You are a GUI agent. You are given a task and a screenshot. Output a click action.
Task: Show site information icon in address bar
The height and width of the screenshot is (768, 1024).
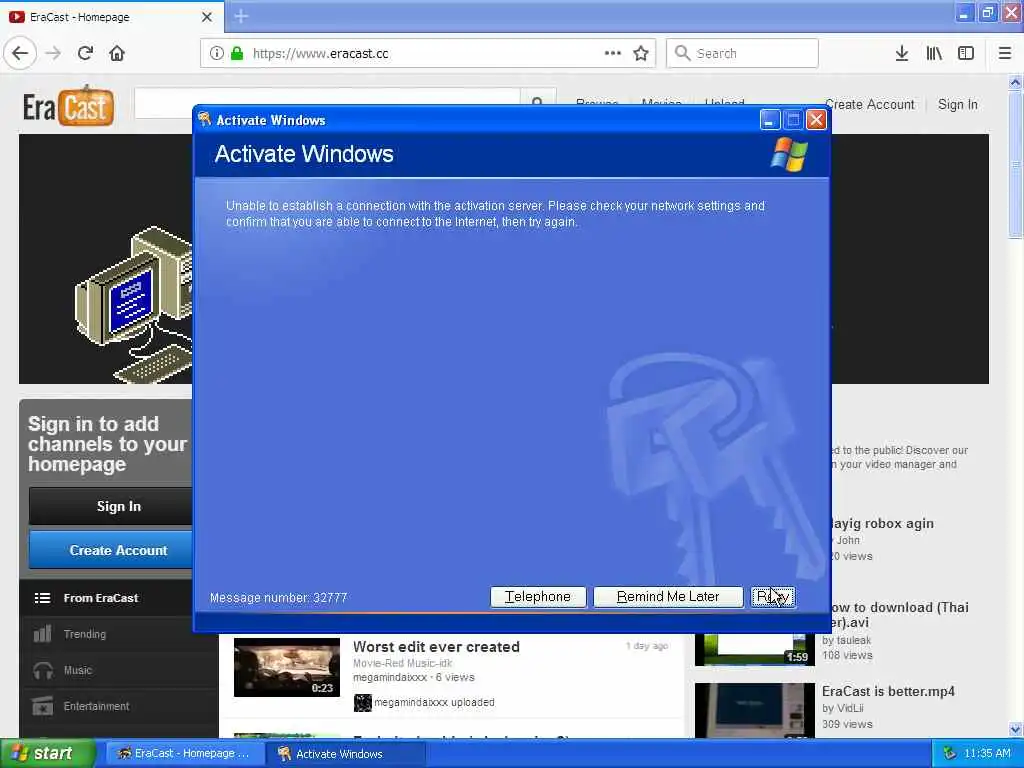click(x=217, y=54)
